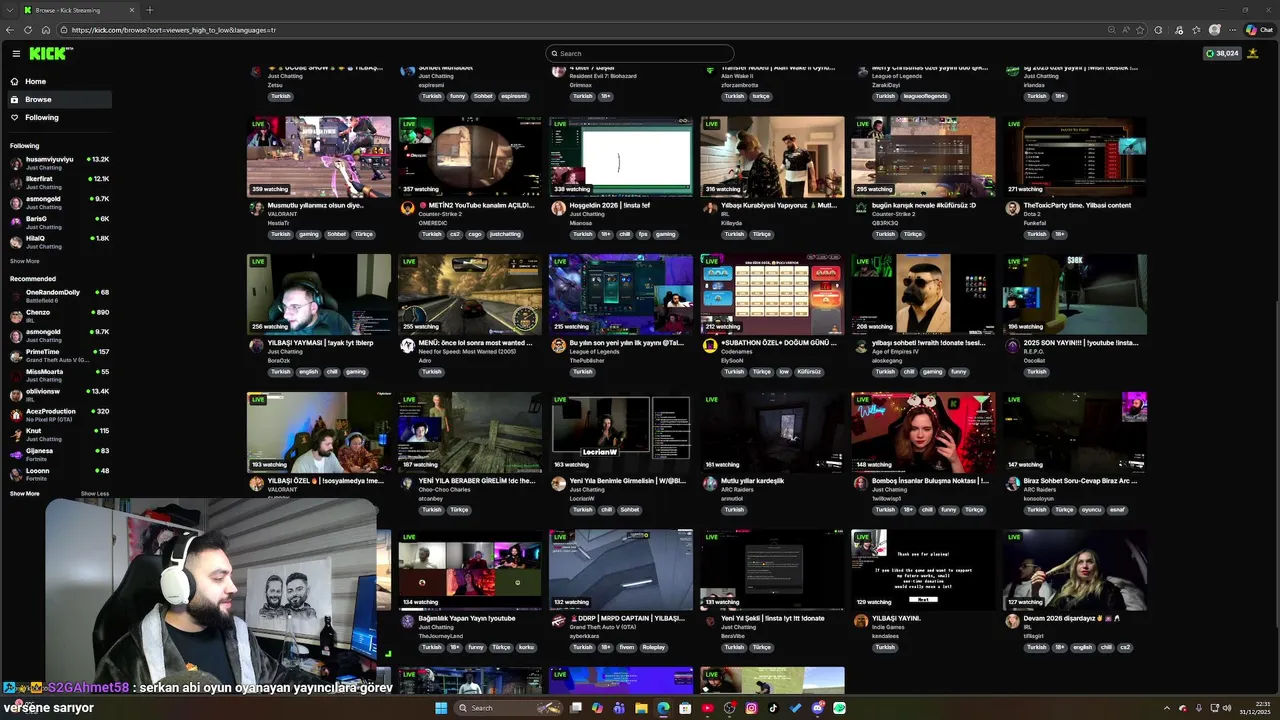Viewport: 1280px width, 720px height.
Task: Open the Copilot Chat button
Action: tap(1259, 30)
